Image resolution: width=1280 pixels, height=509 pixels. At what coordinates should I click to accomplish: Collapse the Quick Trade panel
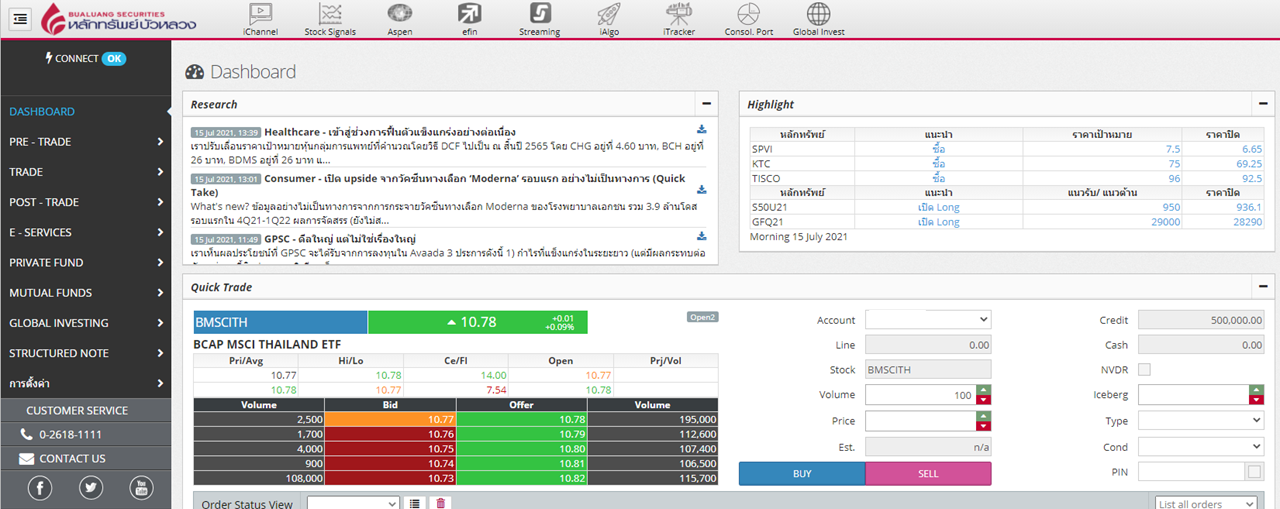point(1265,287)
